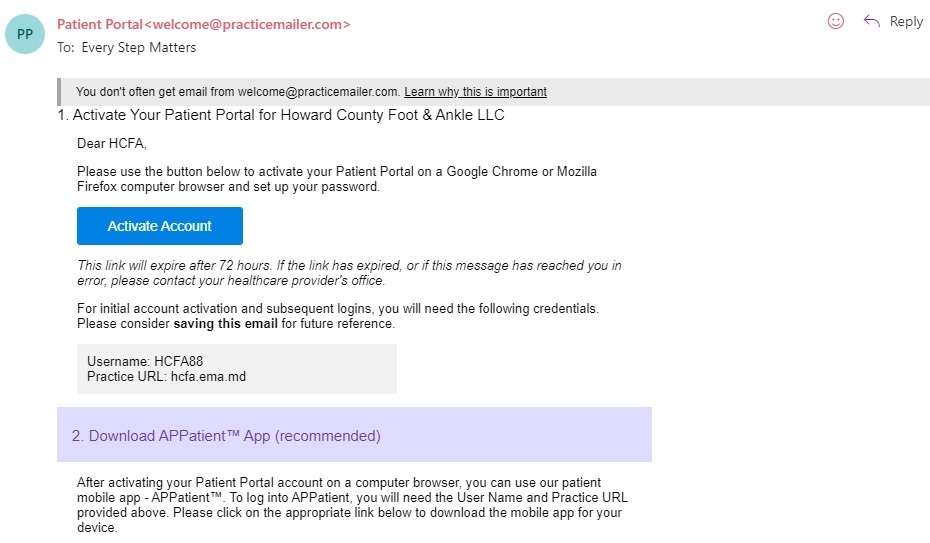Viewport: 930px width, 543px height.
Task: Click the PP sender avatar circle
Action: pos(25,34)
